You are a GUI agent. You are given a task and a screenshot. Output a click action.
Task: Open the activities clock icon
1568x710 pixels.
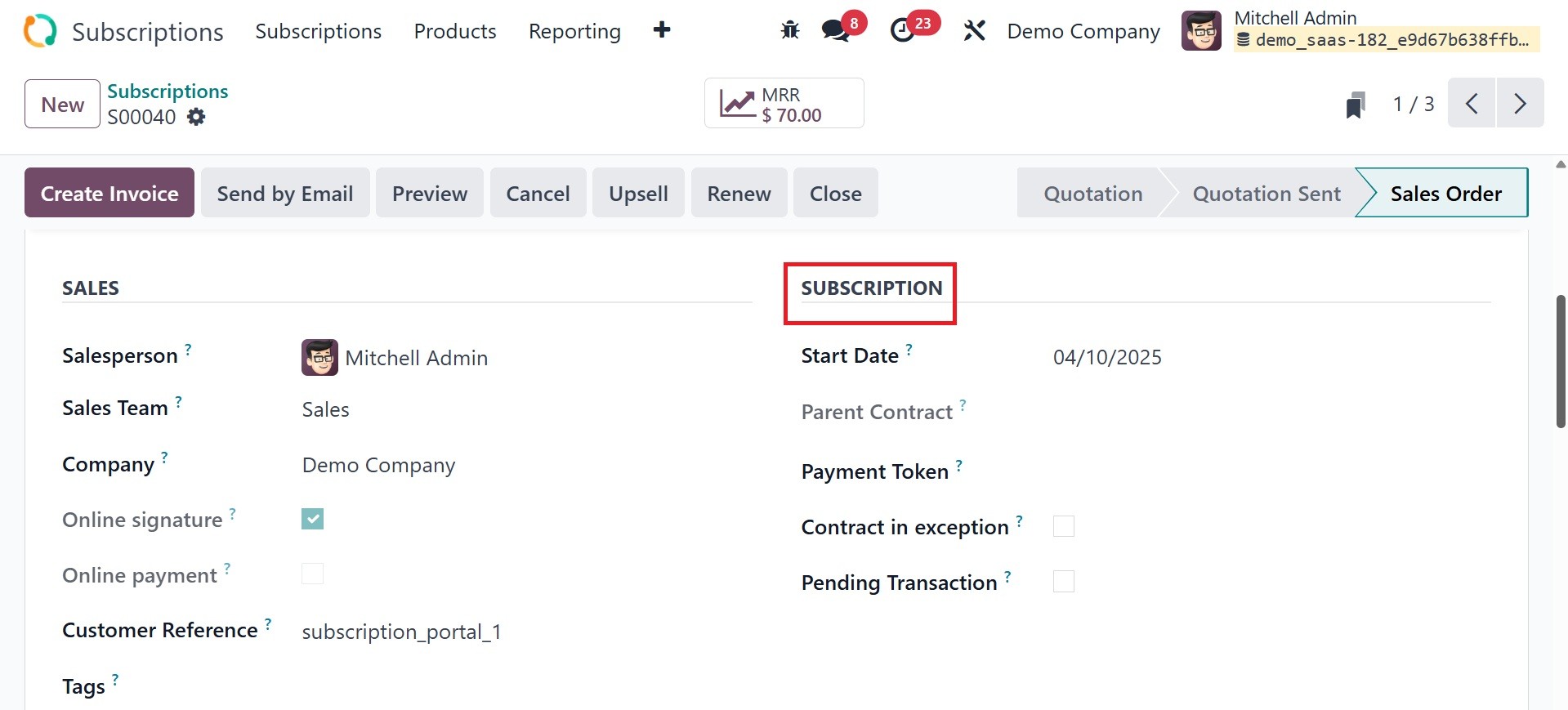coord(903,31)
